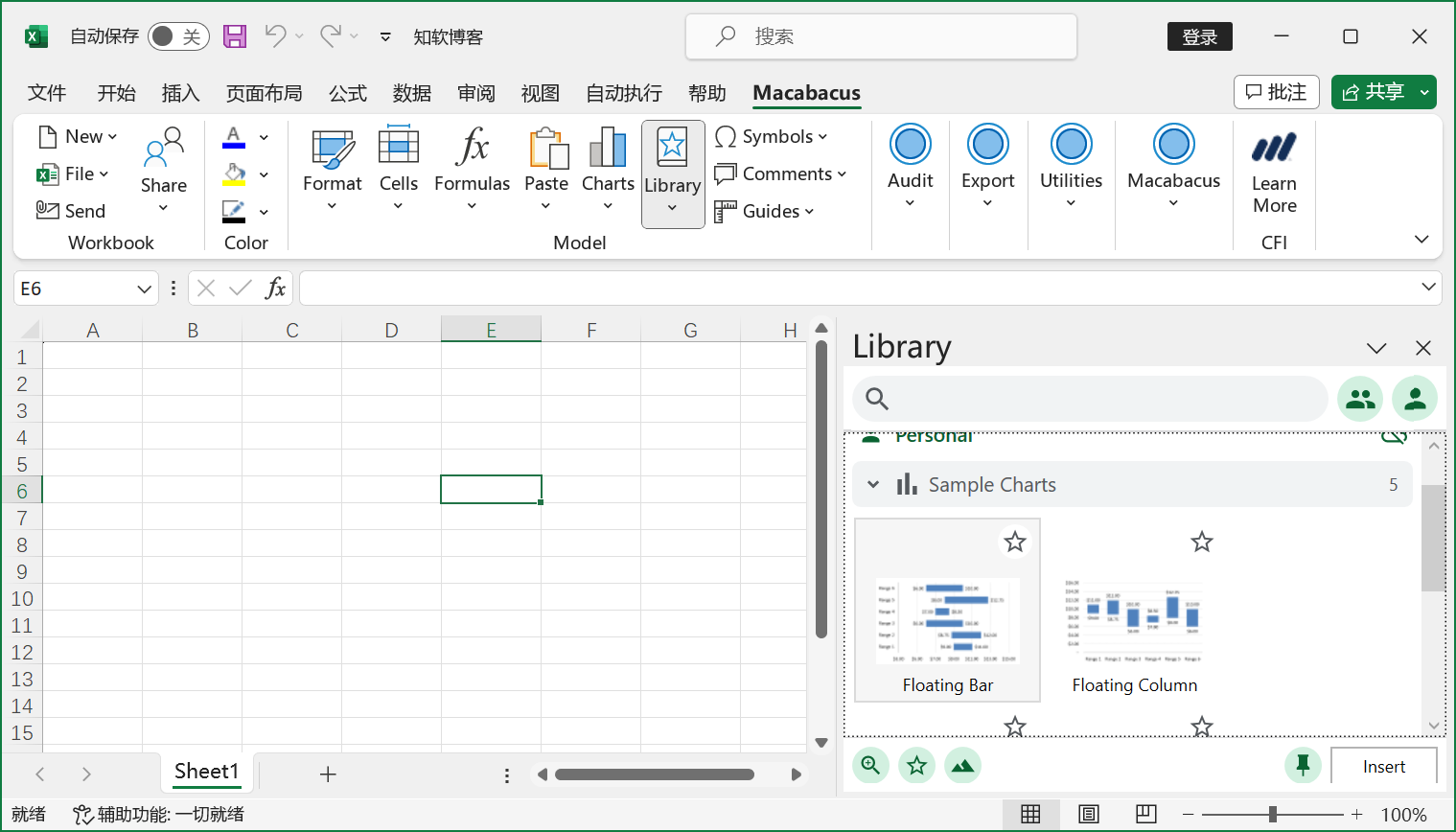
Task: Open the fill color dropdown arrow
Action: (x=264, y=174)
